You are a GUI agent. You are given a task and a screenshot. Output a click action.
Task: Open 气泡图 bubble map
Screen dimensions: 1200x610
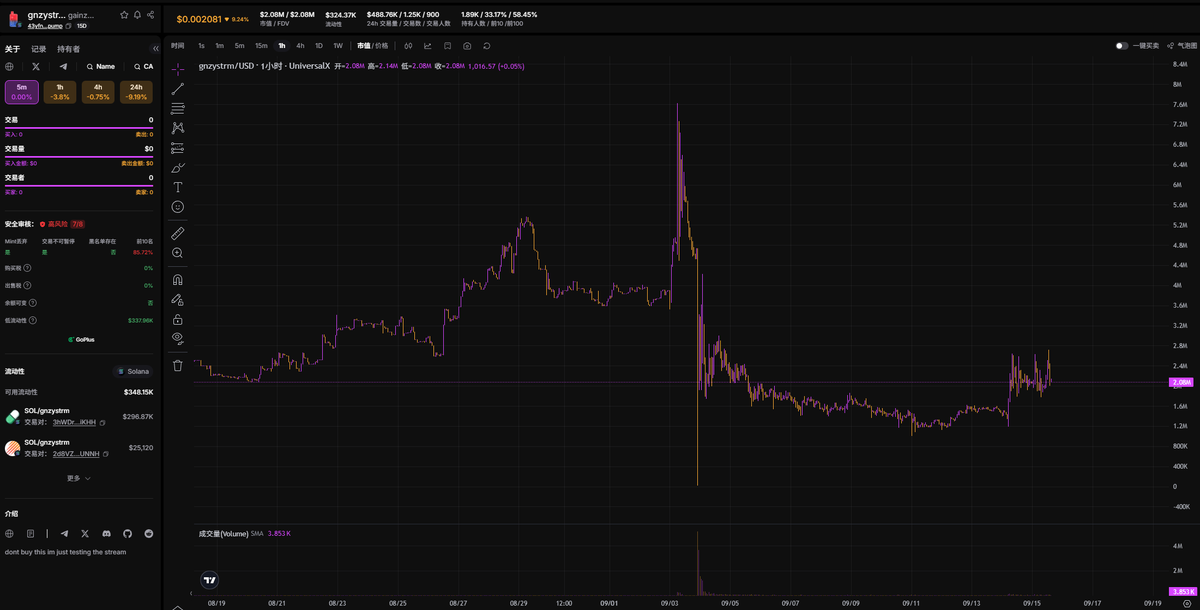pyautogui.click(x=1182, y=45)
